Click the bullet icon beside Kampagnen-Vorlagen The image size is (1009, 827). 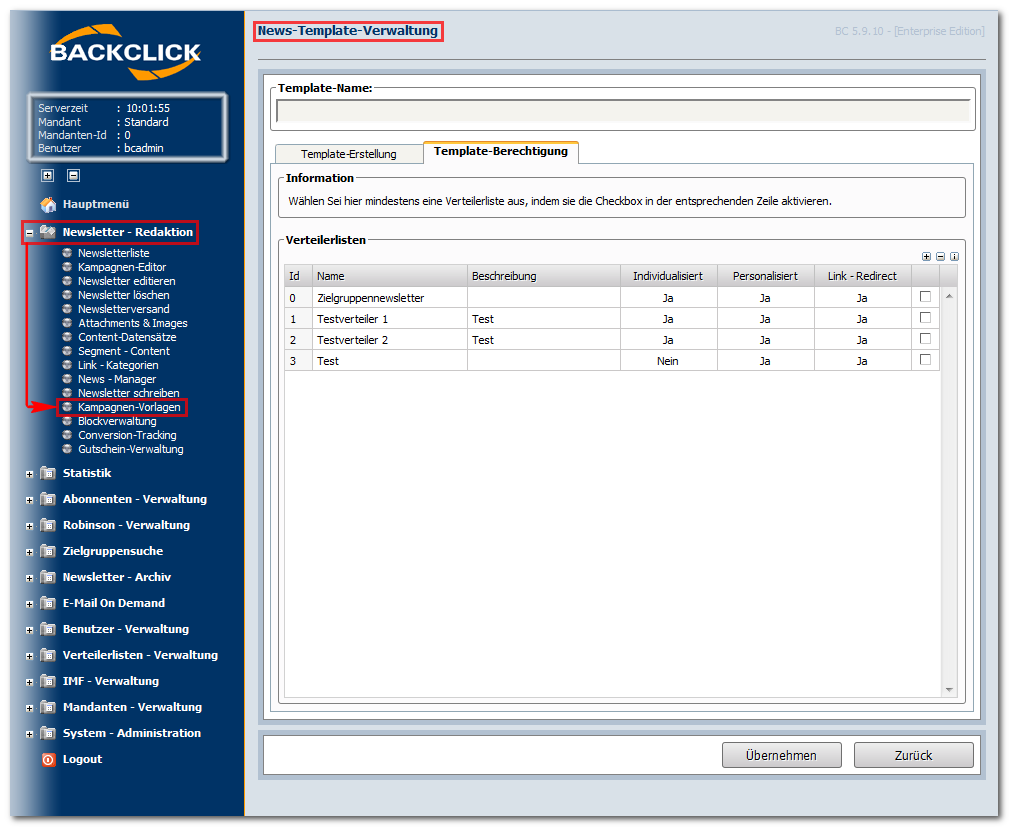(67, 408)
